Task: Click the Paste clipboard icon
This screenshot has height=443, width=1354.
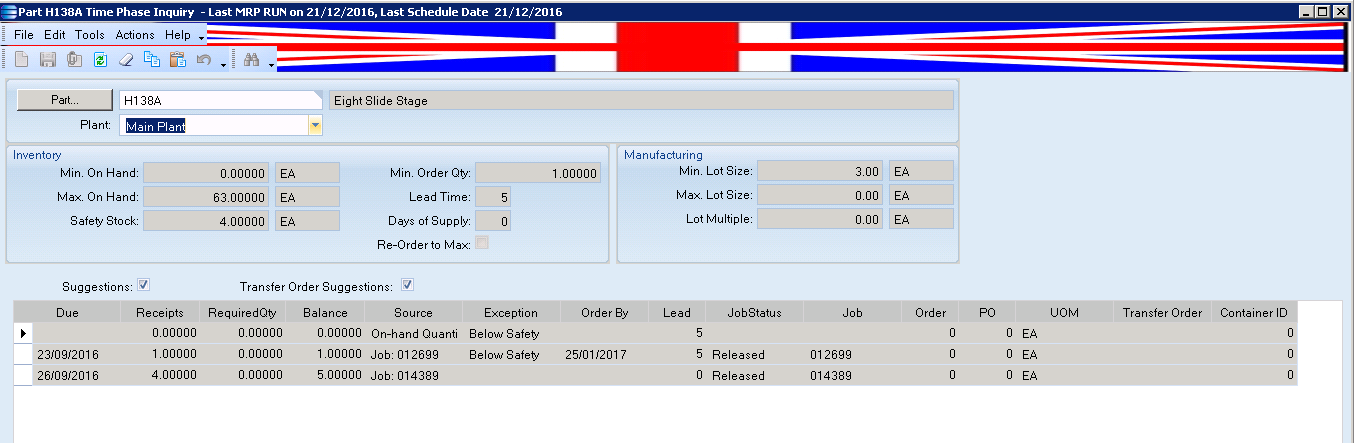Action: click(x=178, y=60)
